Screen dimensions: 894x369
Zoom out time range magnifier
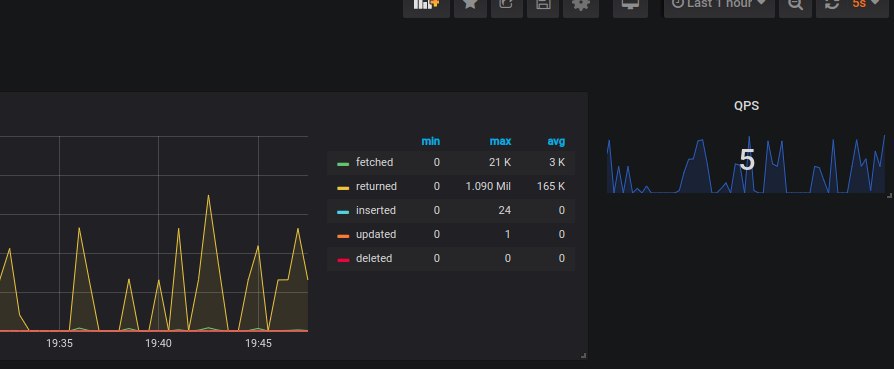pos(795,6)
